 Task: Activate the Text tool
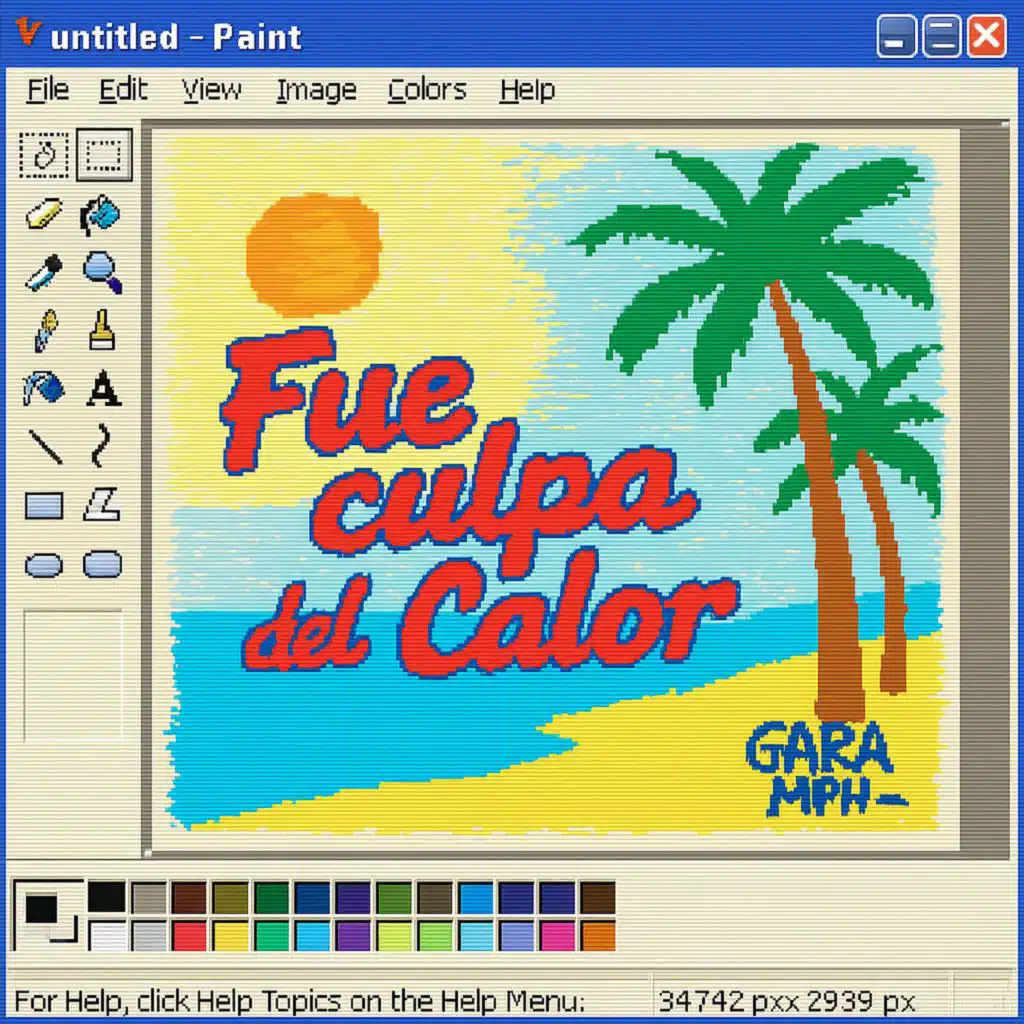point(103,389)
